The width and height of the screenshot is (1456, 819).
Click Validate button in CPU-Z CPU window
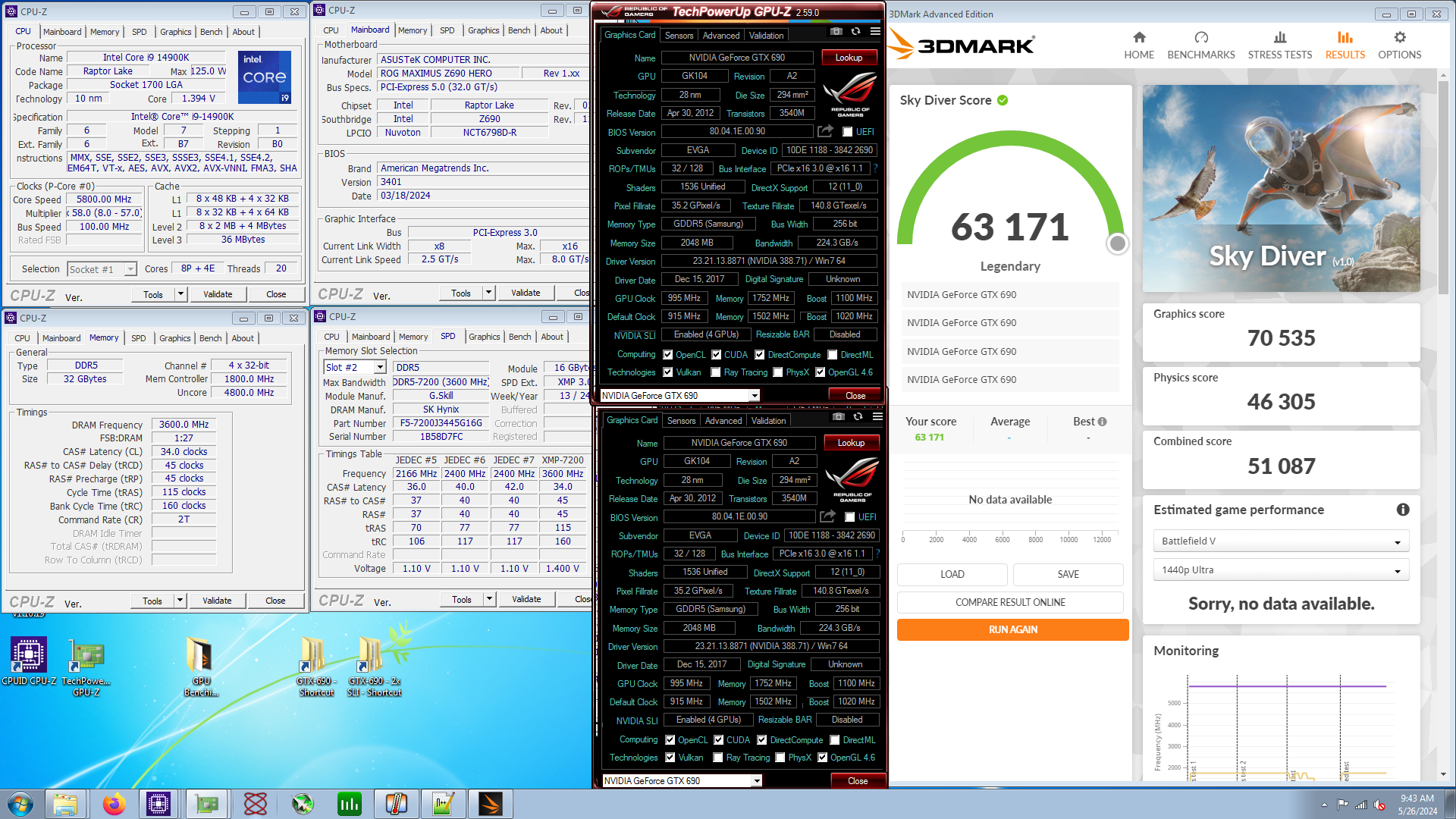click(x=218, y=294)
